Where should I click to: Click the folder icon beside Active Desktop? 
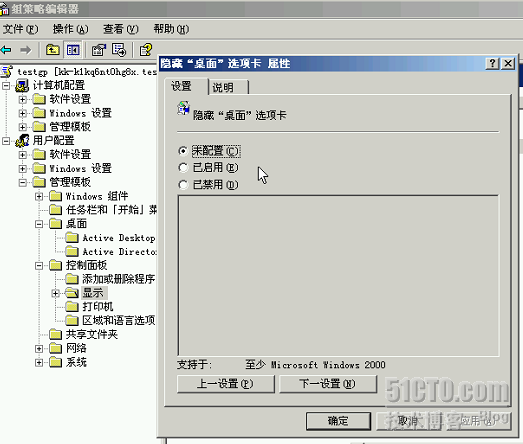coord(72,238)
